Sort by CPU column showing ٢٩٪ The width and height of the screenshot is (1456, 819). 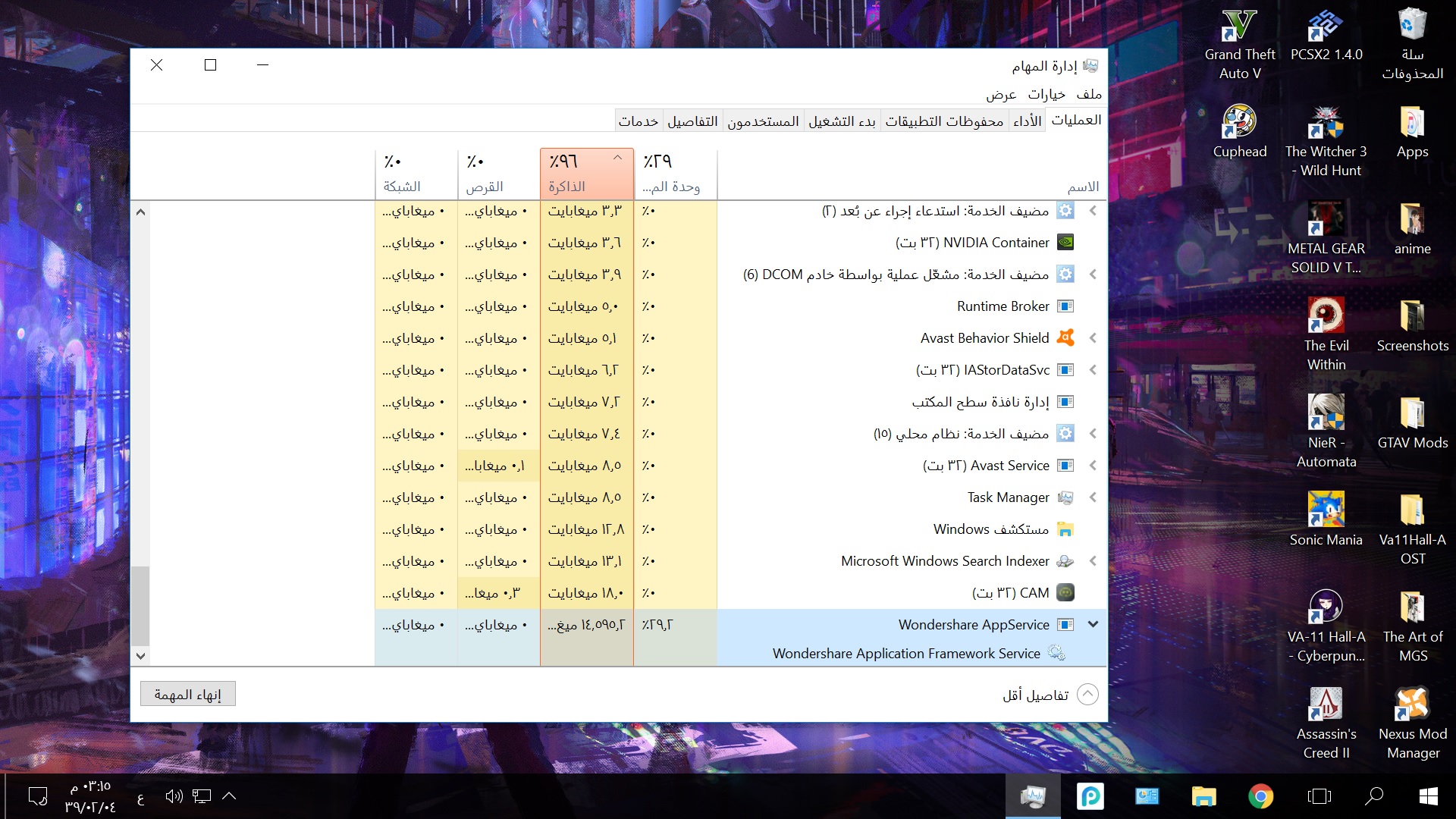coord(676,174)
